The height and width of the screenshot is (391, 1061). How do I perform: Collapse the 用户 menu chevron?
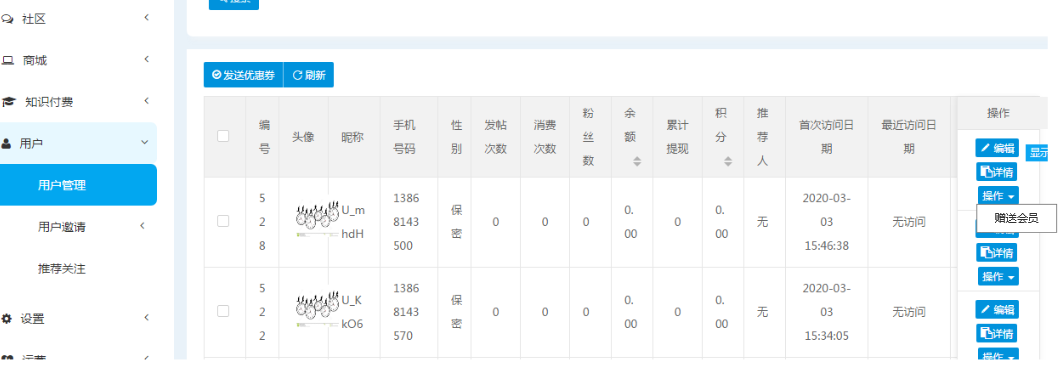(x=144, y=143)
